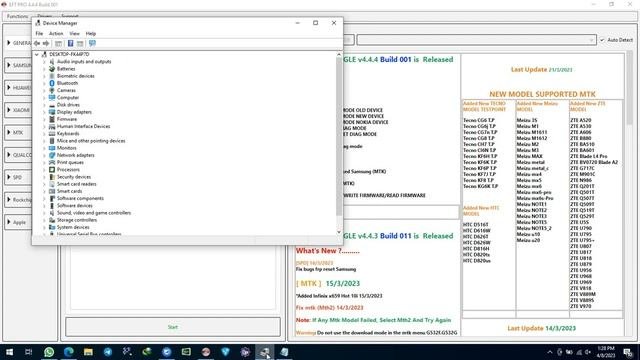Expand Mice and other pointing devices node

[44, 141]
